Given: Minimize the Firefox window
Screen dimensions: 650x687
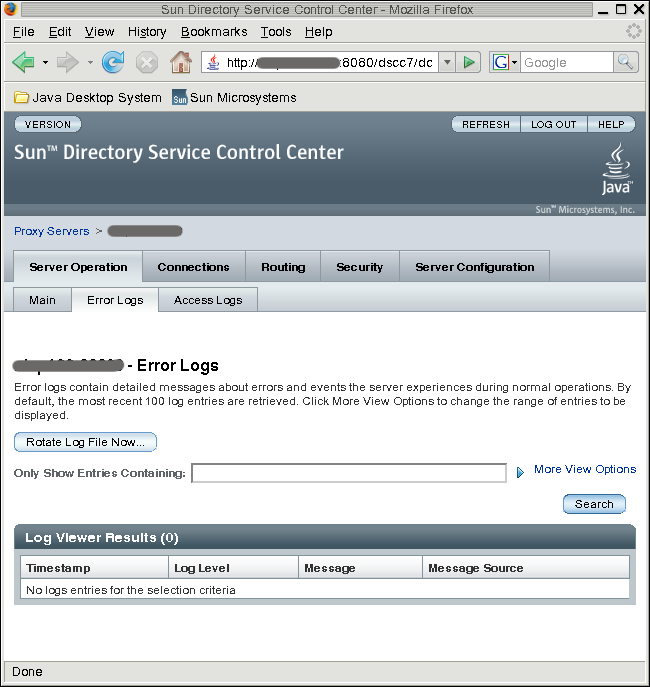Looking at the screenshot, I should pyautogui.click(x=603, y=9).
